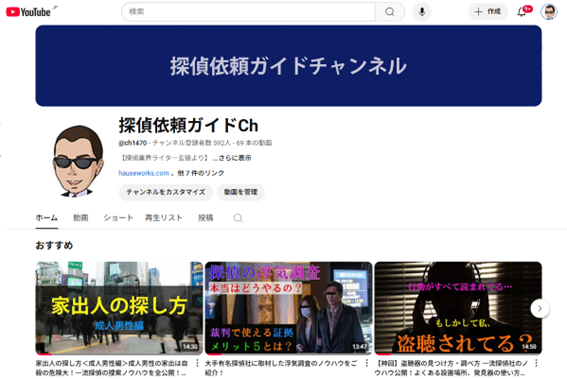This screenshot has width=567, height=379.
Task: Click the おすすめ section heading
Action: [54, 246]
